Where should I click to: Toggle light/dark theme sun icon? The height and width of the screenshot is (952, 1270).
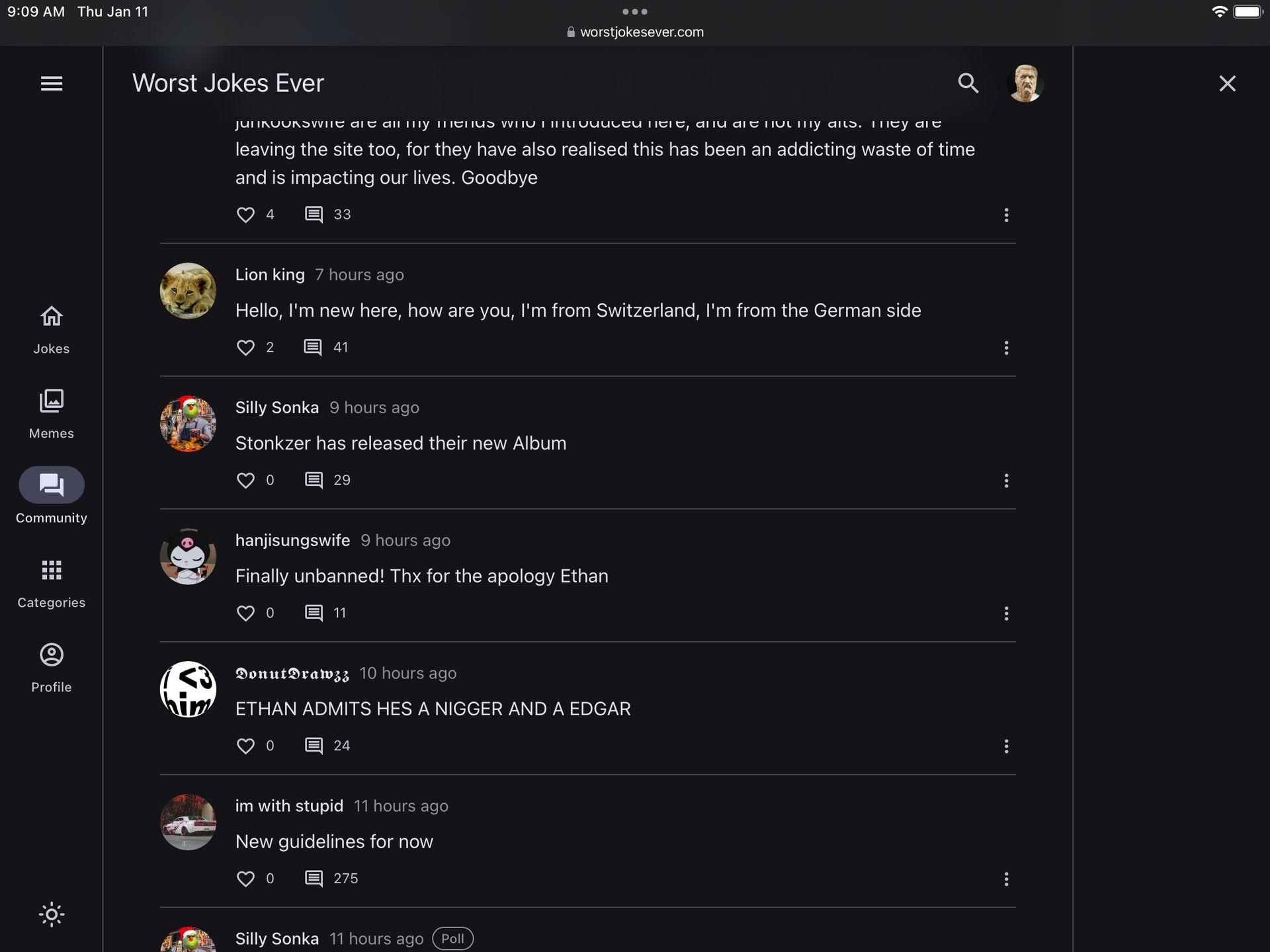pyautogui.click(x=52, y=914)
